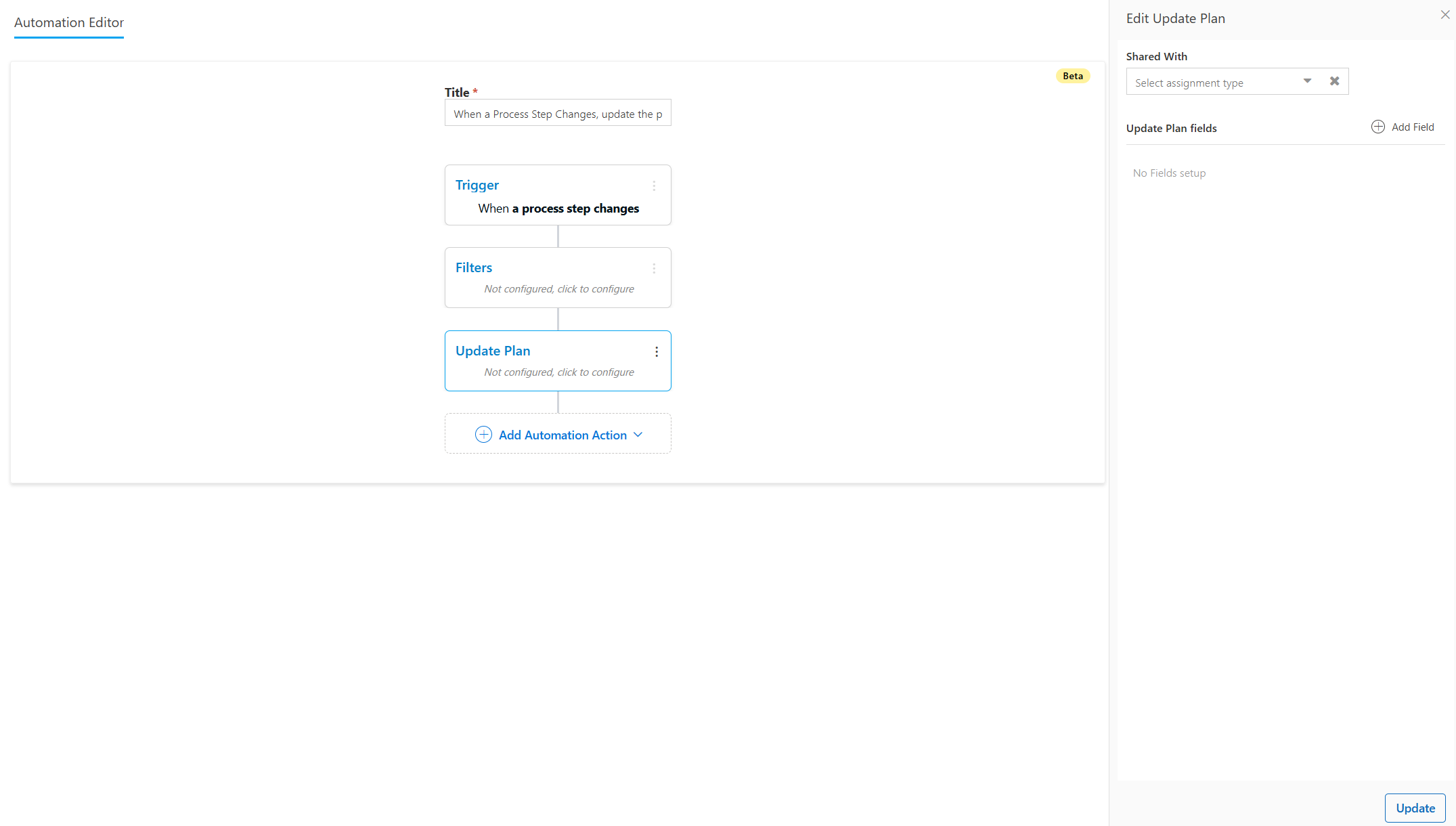
Task: Click the Update button
Action: [1415, 808]
